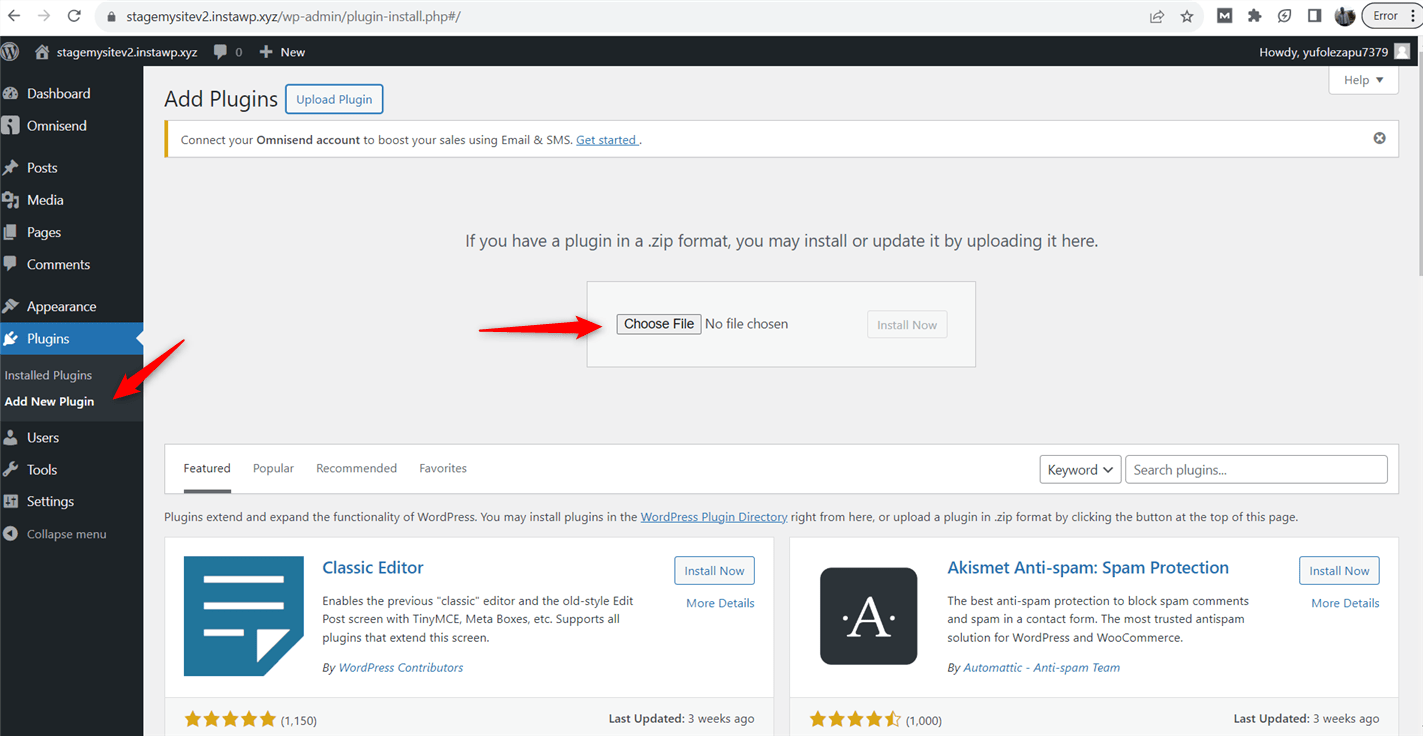Open the Chrome three-dot menu
1423x736 pixels.
[1412, 16]
